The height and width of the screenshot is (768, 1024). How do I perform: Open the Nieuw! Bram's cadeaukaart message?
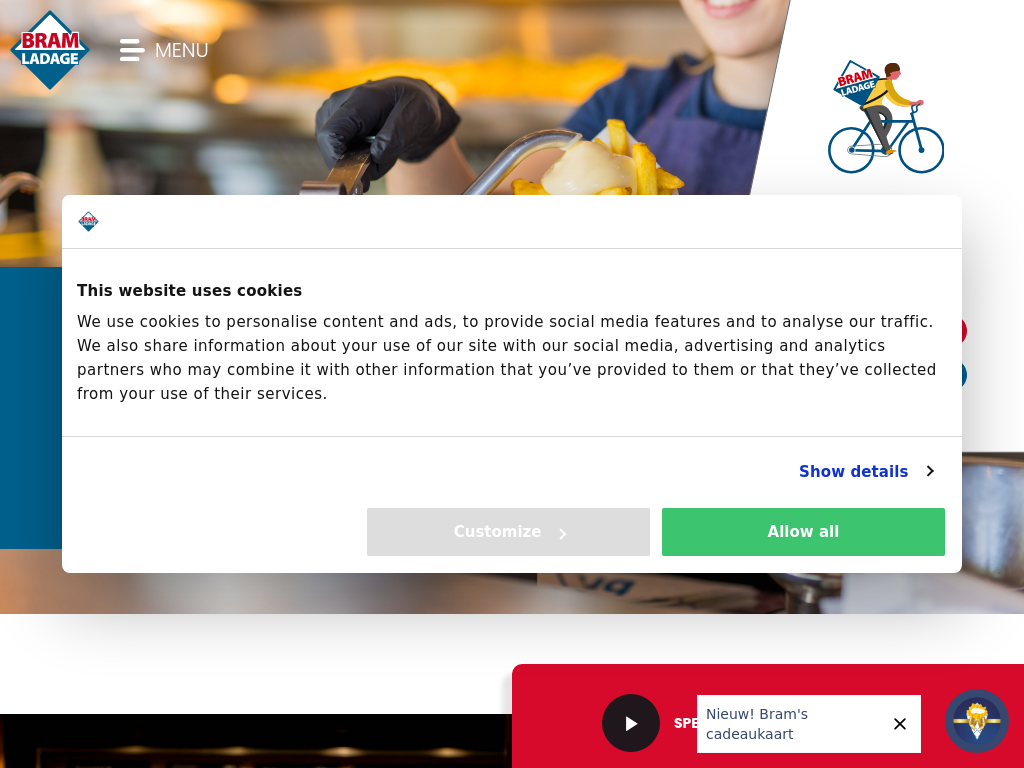pyautogui.click(x=757, y=724)
